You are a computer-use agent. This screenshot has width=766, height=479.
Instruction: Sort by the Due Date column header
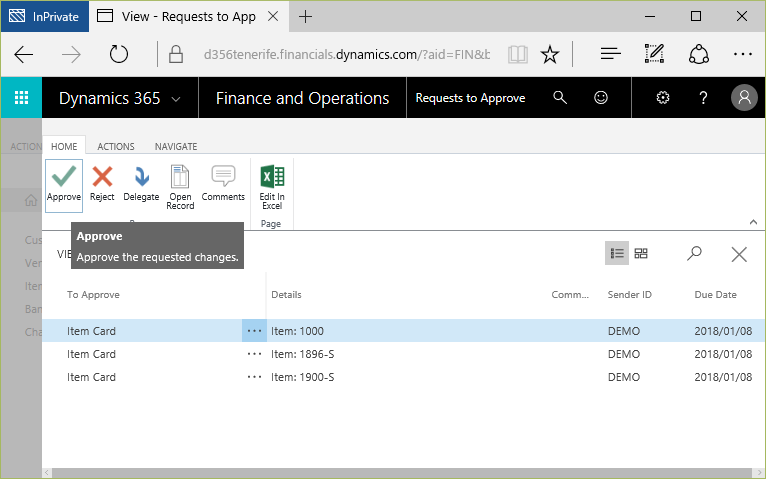pos(715,294)
